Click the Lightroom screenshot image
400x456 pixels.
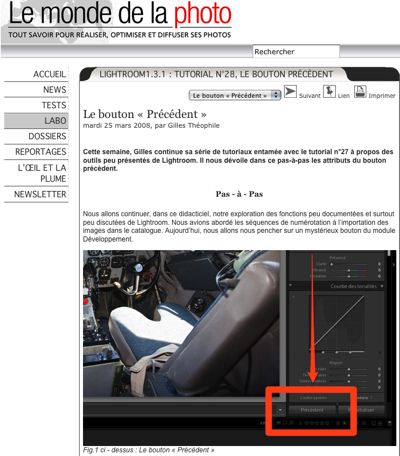(x=240, y=348)
